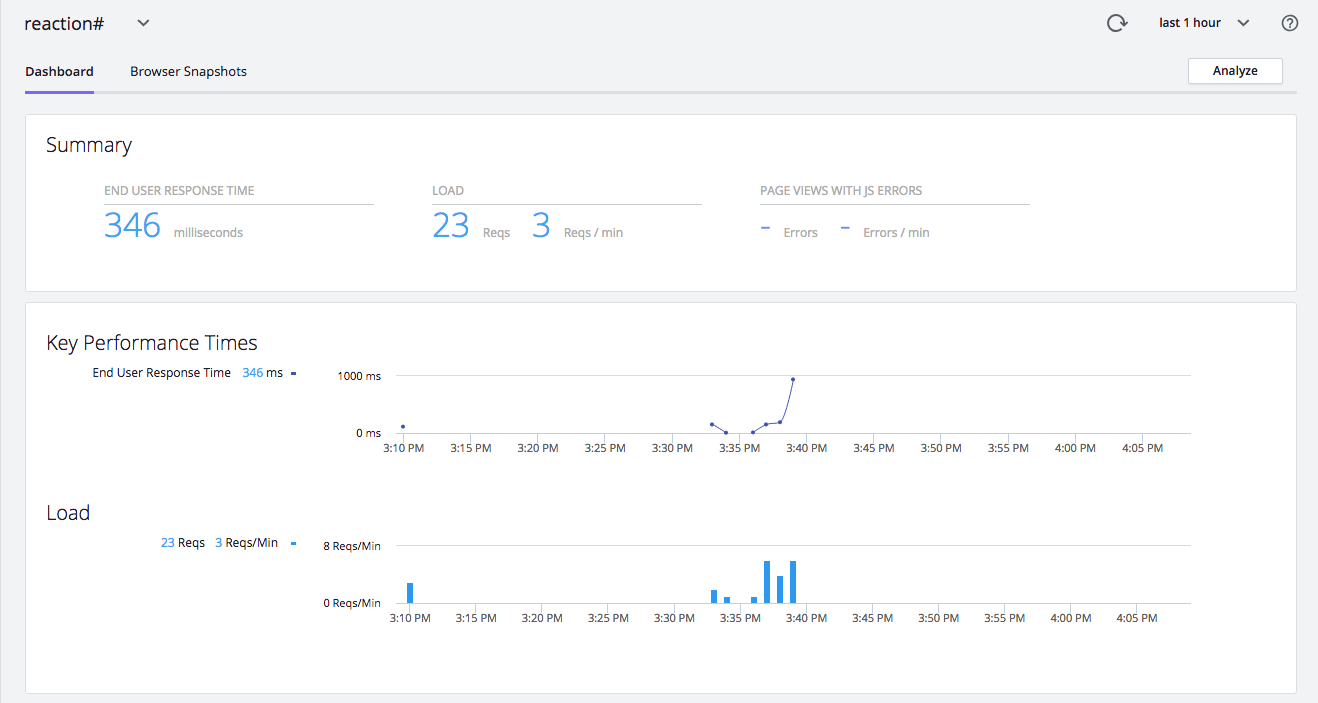Viewport: 1318px width, 703px height.
Task: Switch to the Browser Snapshots tab
Action: point(188,72)
